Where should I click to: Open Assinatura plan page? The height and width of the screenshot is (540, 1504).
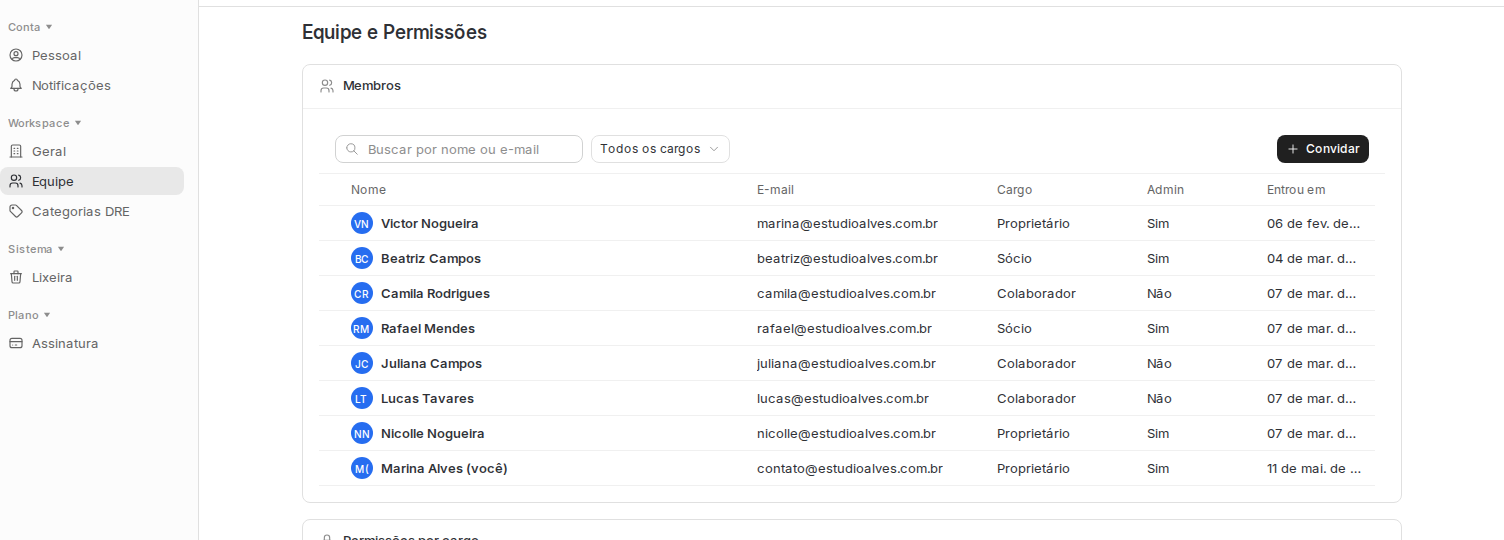(x=92, y=343)
